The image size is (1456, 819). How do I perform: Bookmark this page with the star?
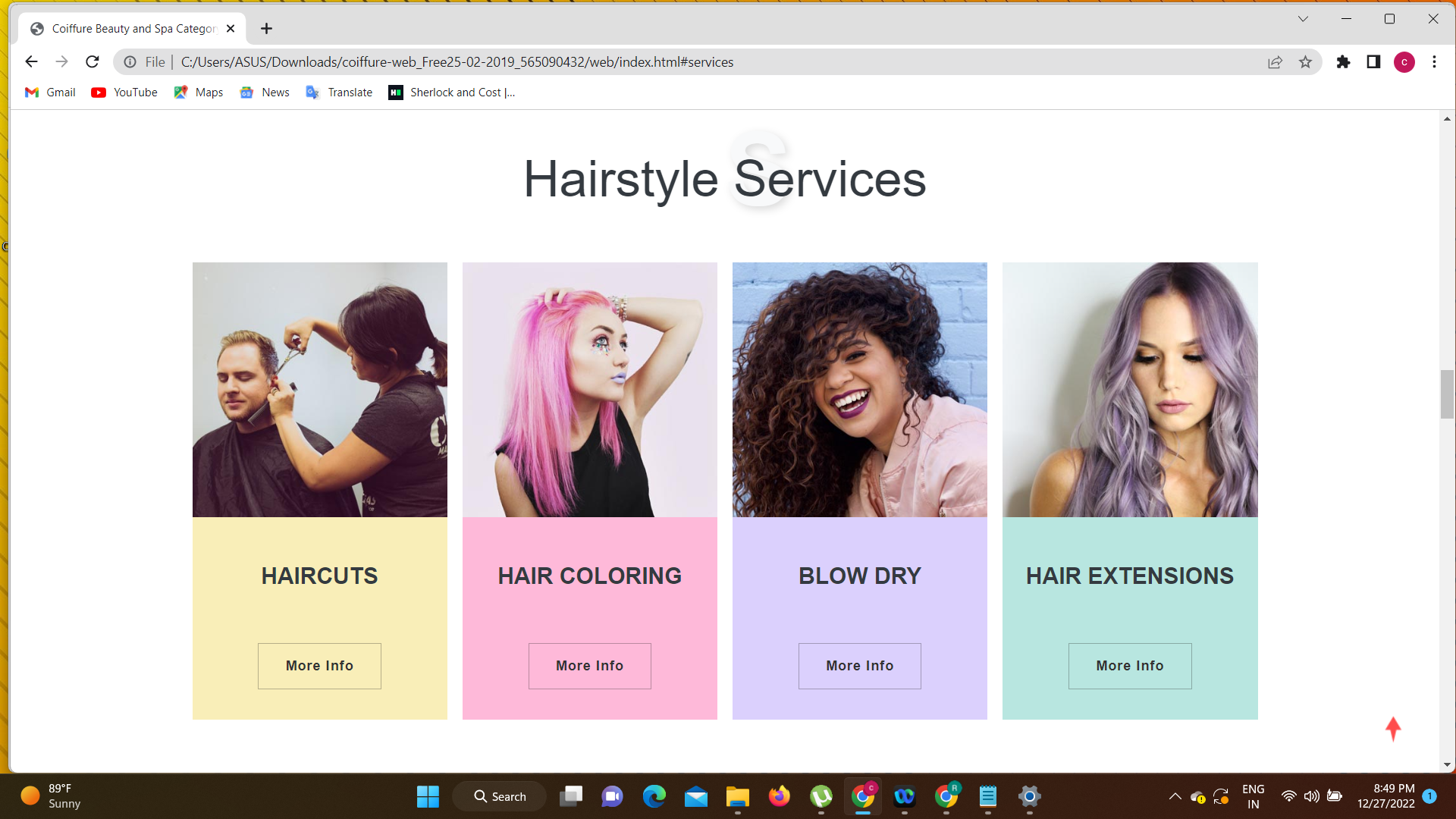tap(1306, 61)
